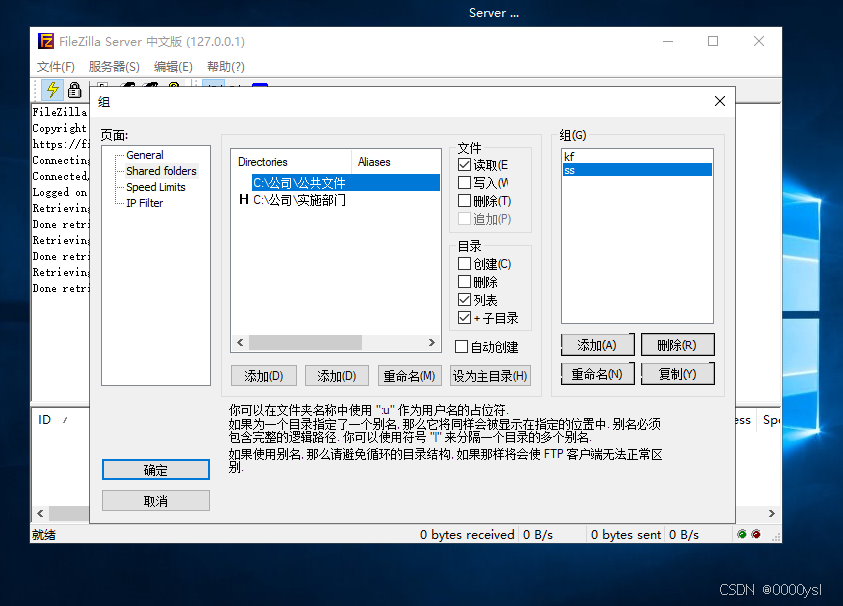
Task: Click '0 bytes received' status text
Action: [x=467, y=534]
